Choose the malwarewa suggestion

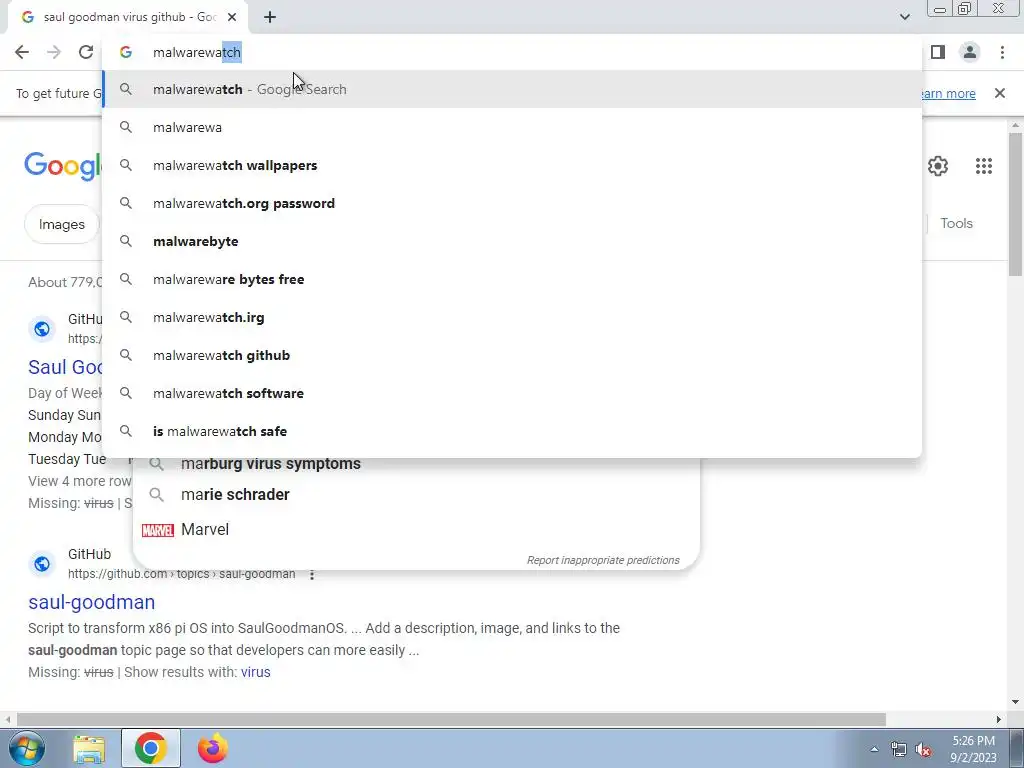point(512,127)
